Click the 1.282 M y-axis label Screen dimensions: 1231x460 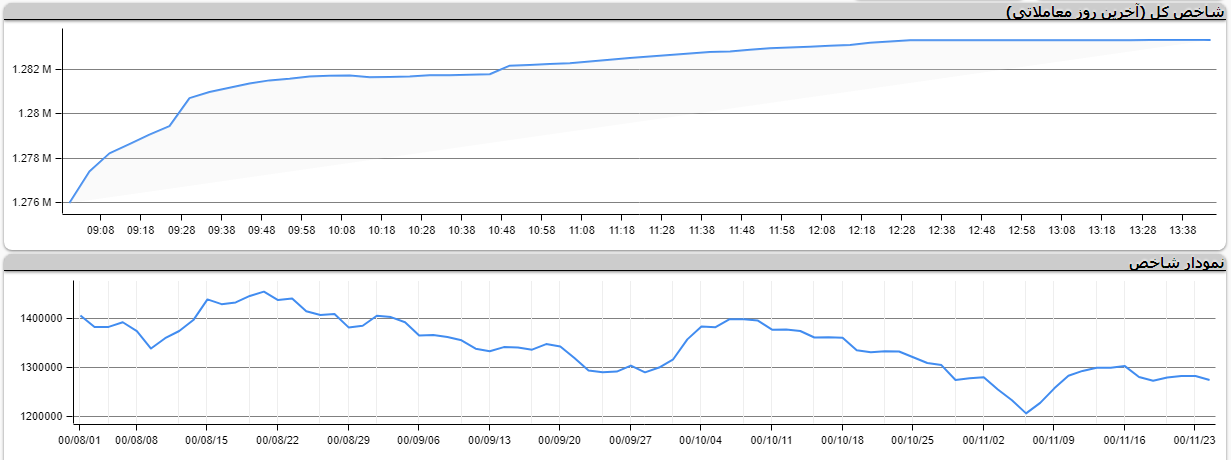pyautogui.click(x=32, y=70)
